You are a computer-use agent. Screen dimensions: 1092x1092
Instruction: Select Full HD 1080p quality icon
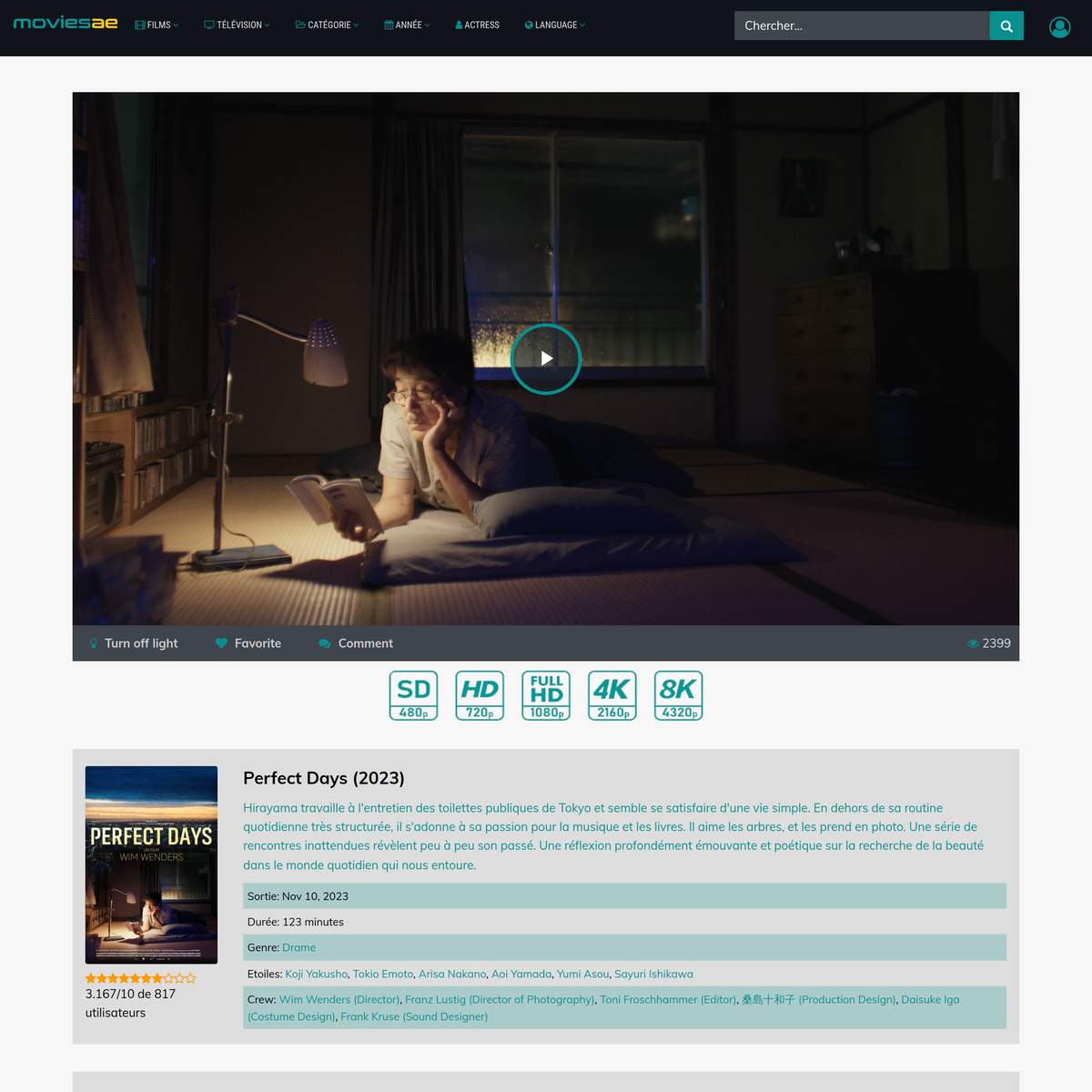pyautogui.click(x=546, y=695)
